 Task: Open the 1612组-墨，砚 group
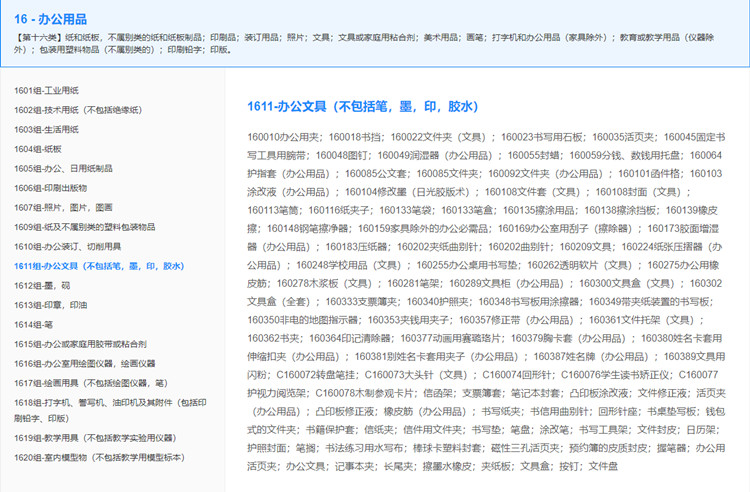point(45,286)
